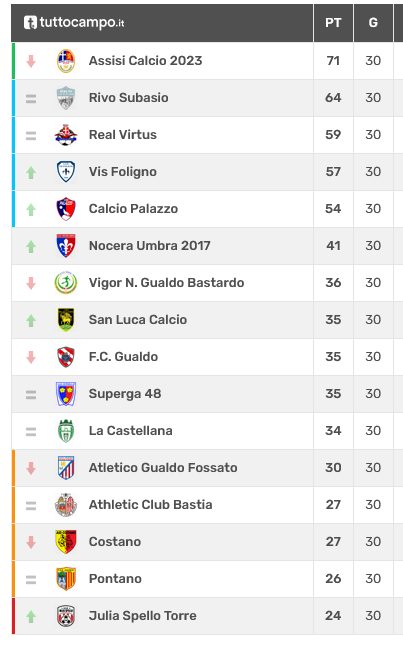Sort standings by the PT column header
Screen dimensions: 403x645
tap(333, 23)
